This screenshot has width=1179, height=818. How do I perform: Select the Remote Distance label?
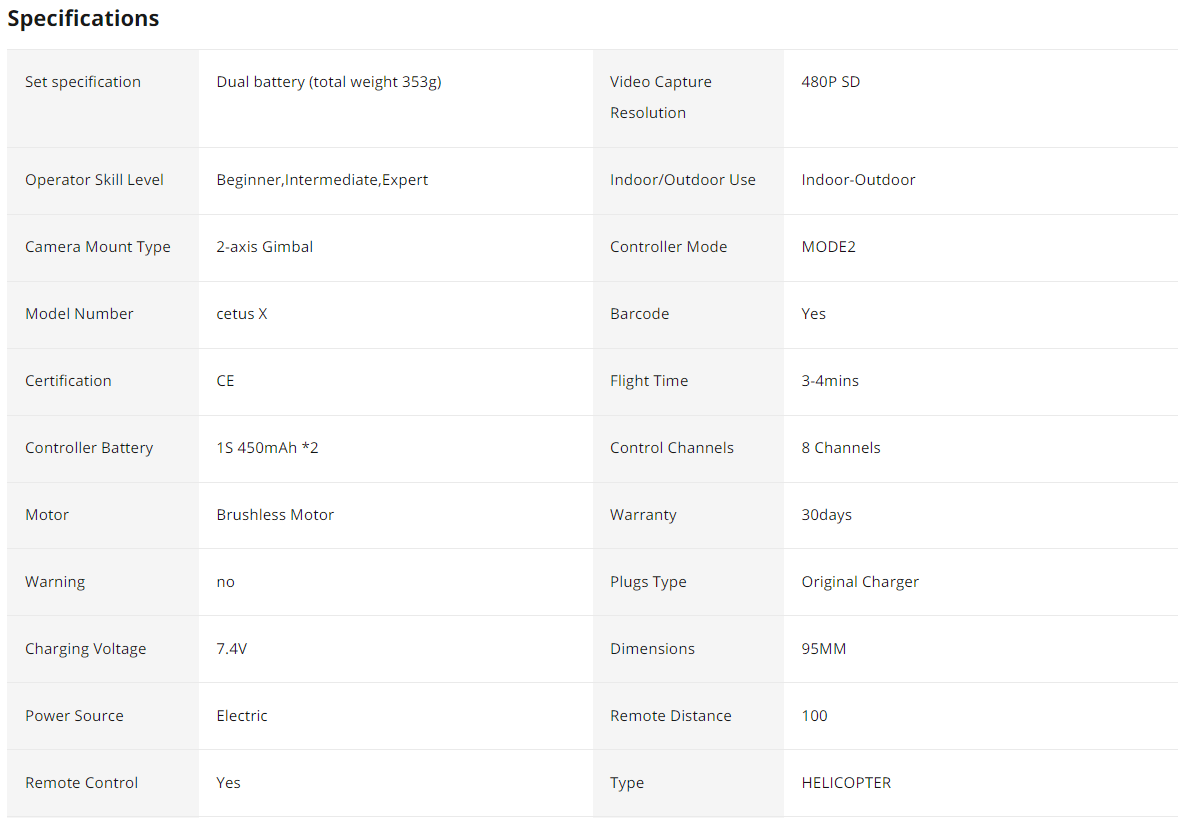coord(671,715)
